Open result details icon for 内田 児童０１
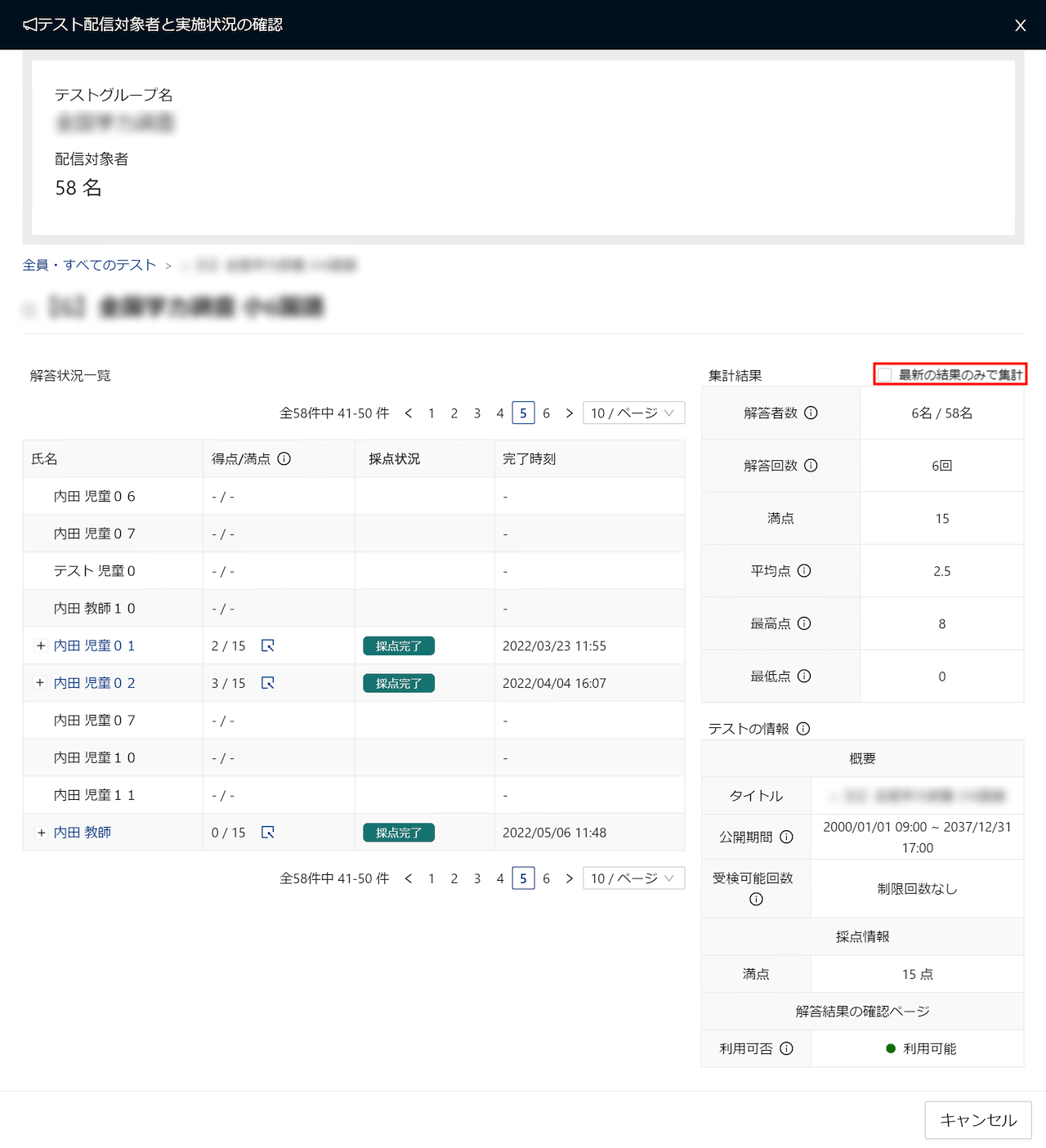This screenshot has width=1046, height=1148. pos(267,645)
